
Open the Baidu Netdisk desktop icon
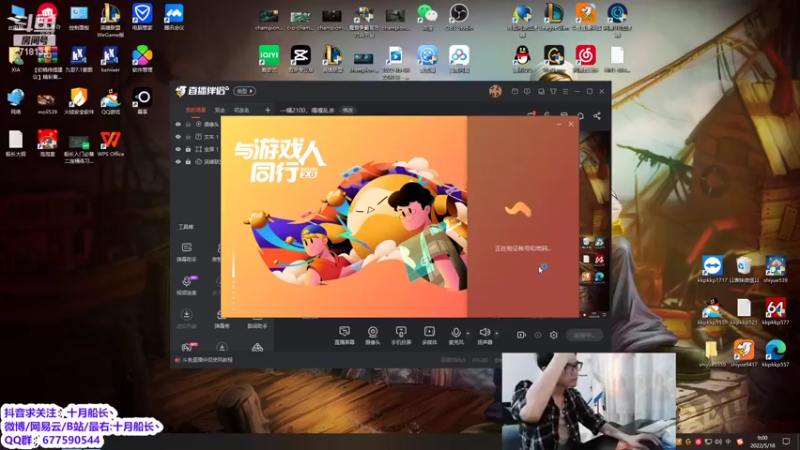pos(459,59)
